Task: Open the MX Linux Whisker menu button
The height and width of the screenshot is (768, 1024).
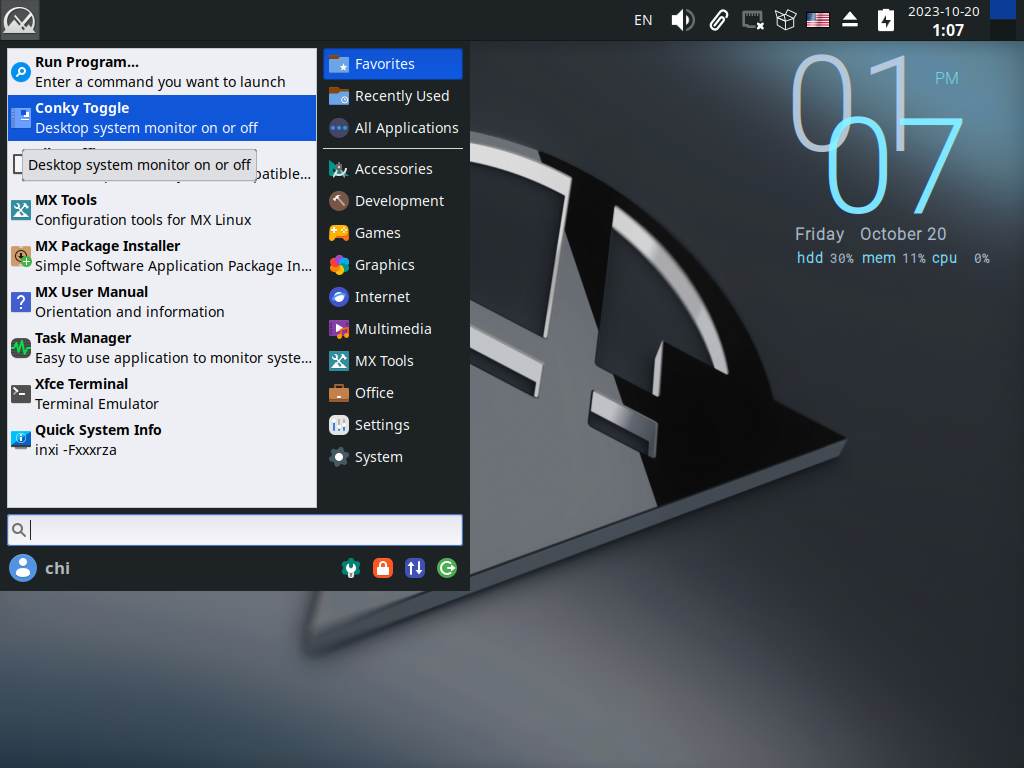Action: tap(19, 20)
